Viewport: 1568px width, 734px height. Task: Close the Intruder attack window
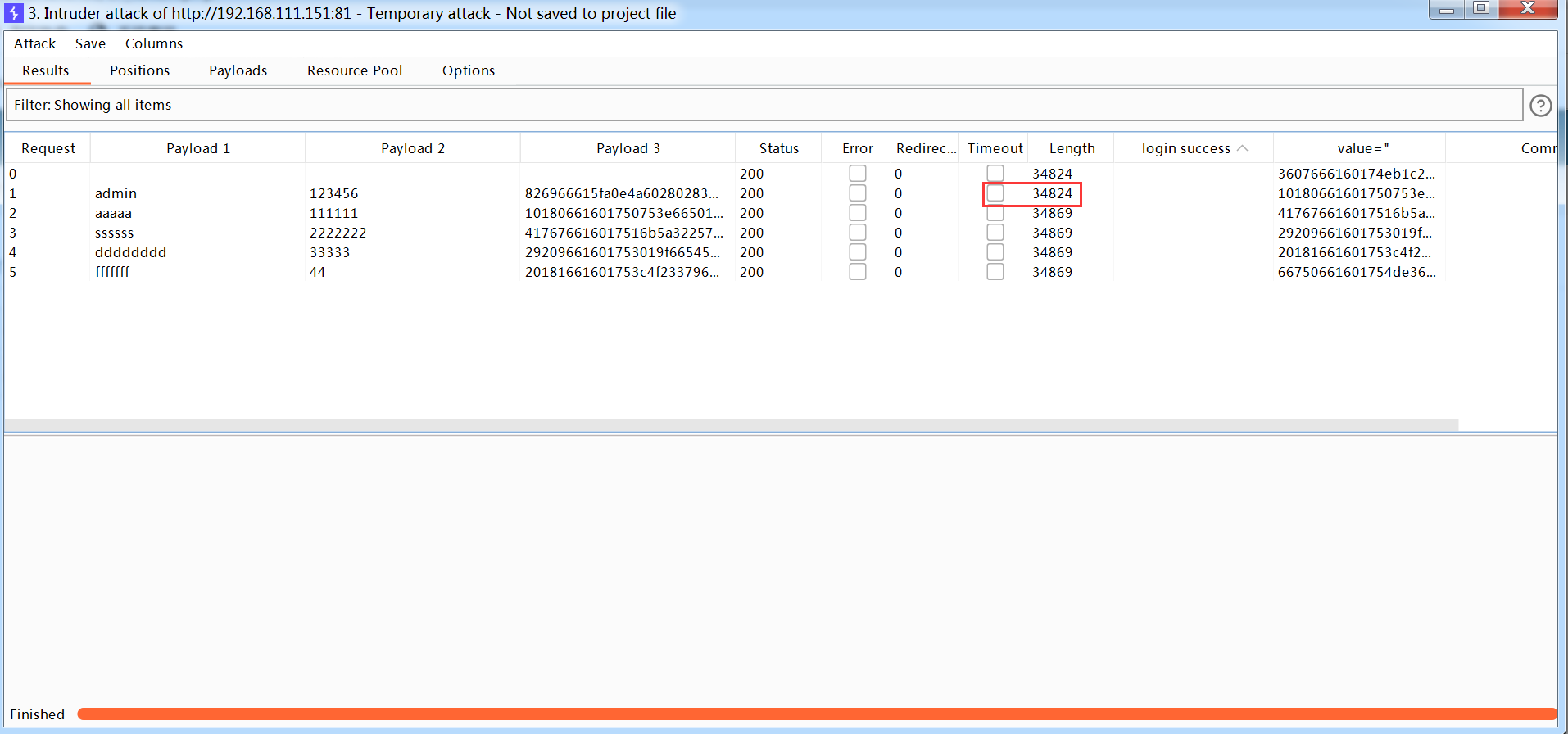[1527, 9]
